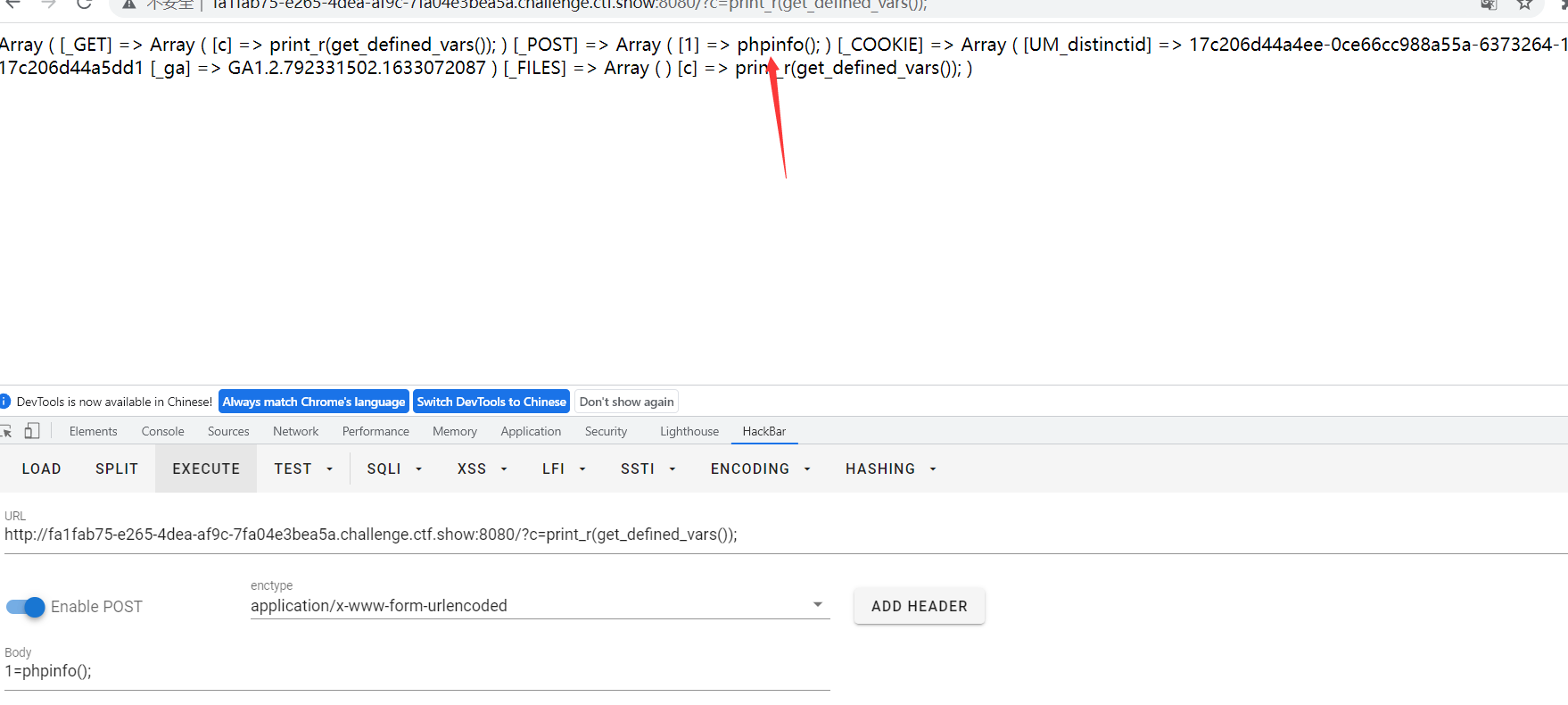This screenshot has width=1568, height=705.
Task: Click the browser address bar
Action: [x=785, y=4]
